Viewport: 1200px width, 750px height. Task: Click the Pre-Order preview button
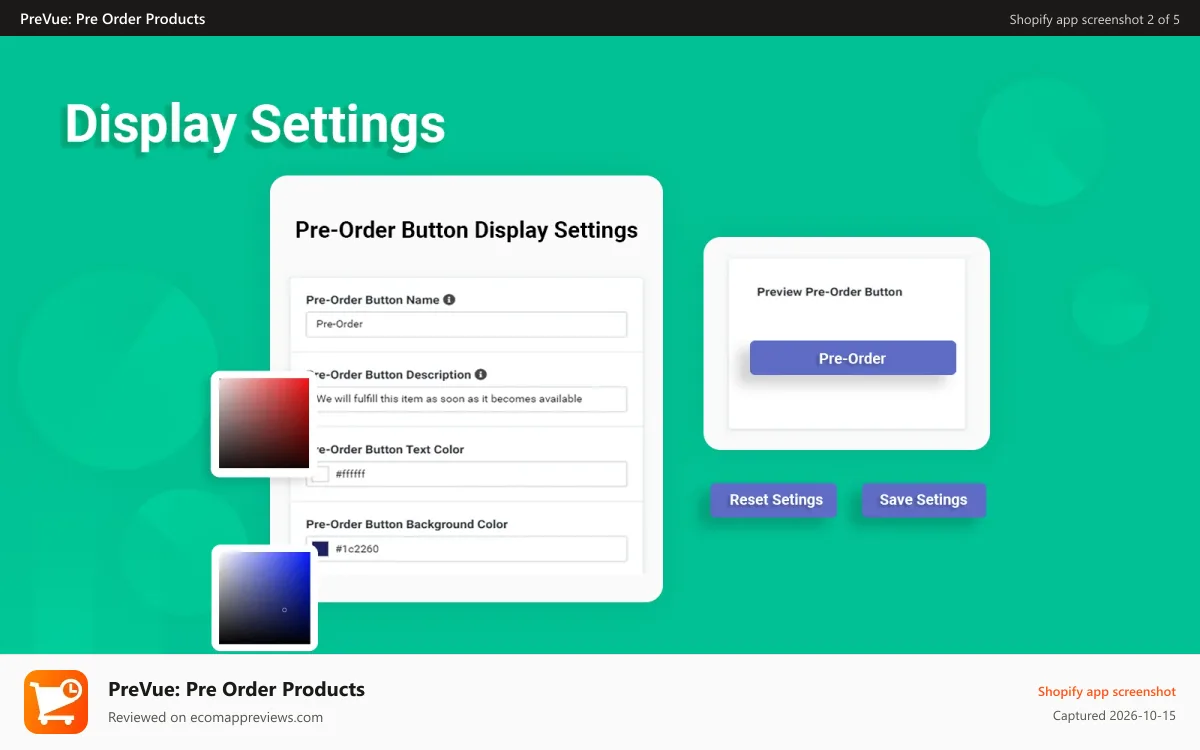click(x=853, y=358)
